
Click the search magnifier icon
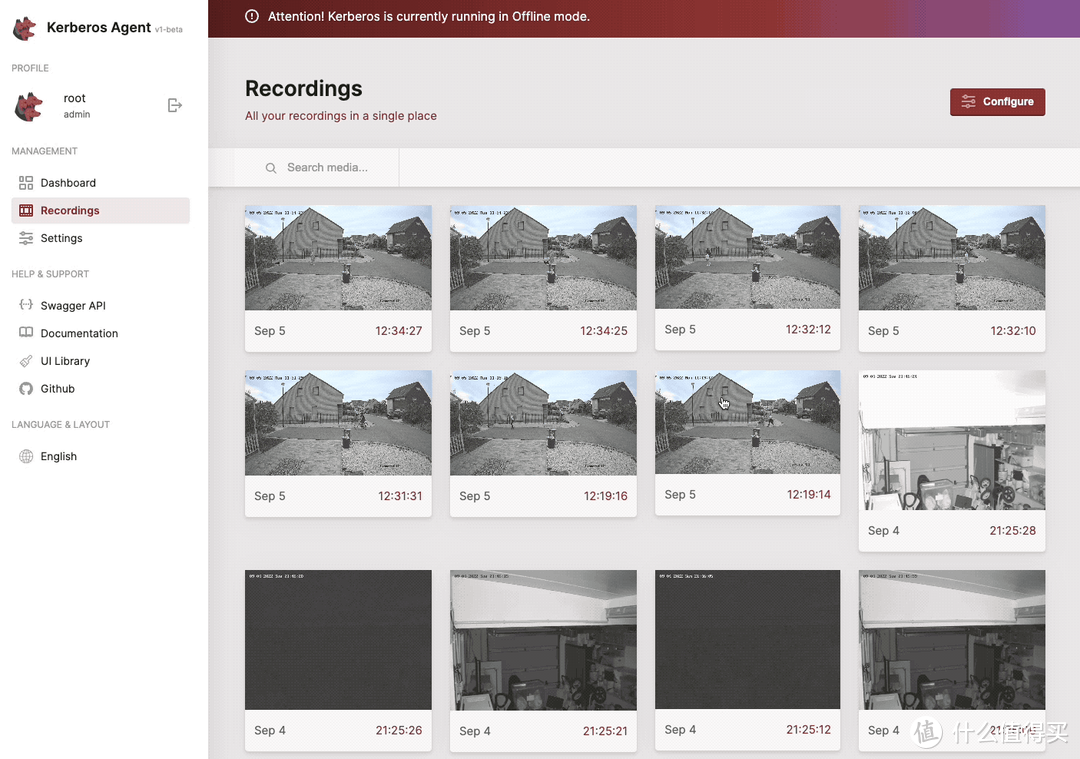pos(271,168)
